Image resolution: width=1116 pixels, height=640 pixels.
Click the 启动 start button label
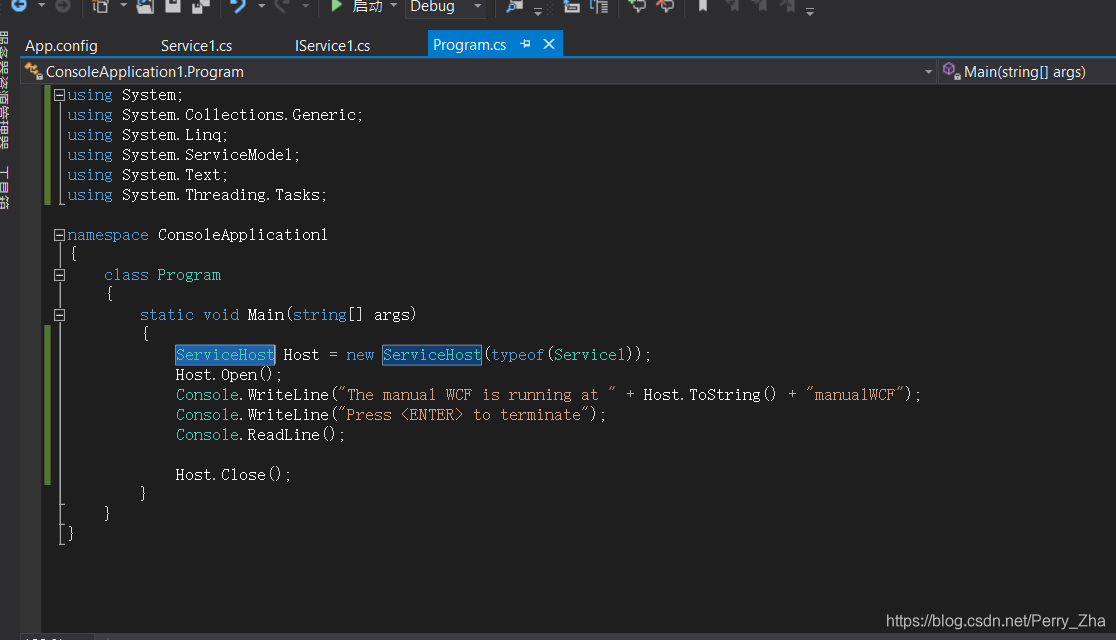point(367,6)
